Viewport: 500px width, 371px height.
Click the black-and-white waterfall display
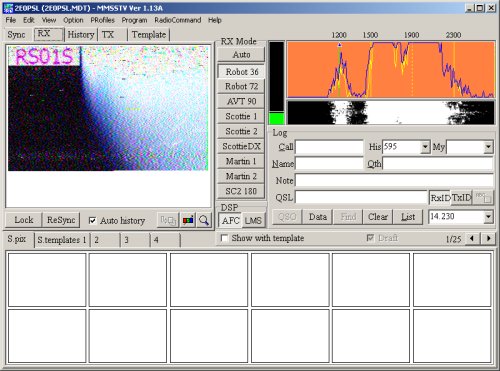tap(391, 113)
